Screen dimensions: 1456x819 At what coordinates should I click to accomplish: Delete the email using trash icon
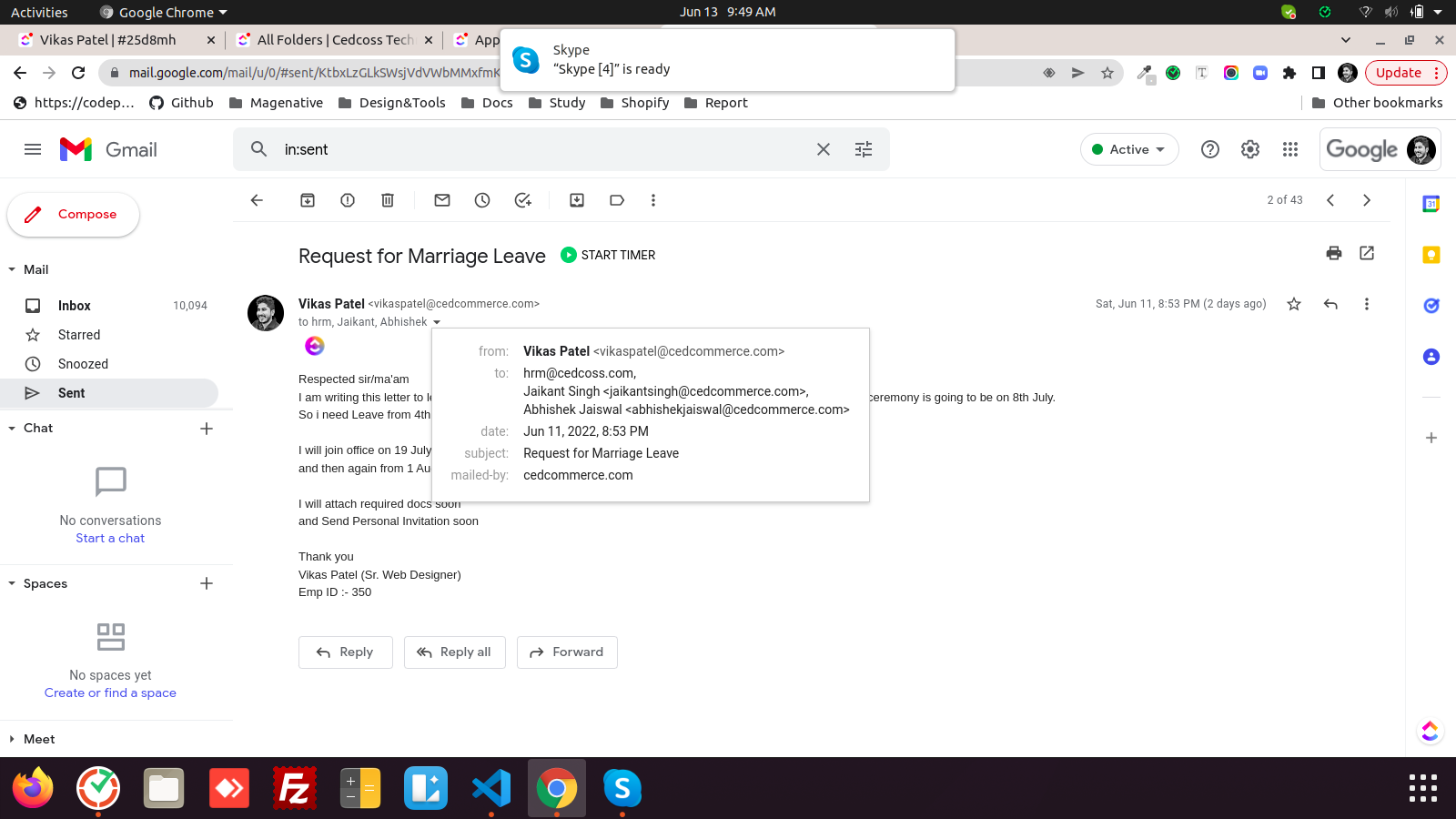point(388,200)
